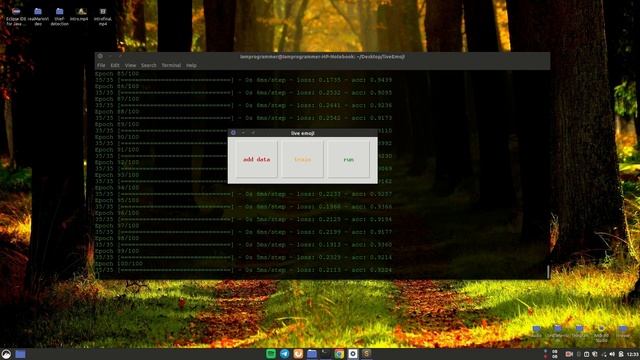Open the terminal File menu
The width and height of the screenshot is (640, 360).
pyautogui.click(x=101, y=65)
